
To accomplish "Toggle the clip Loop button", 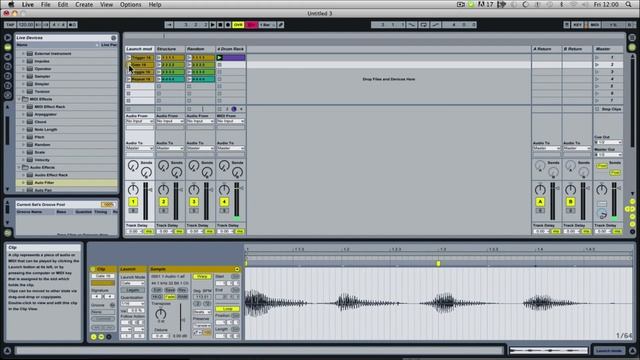I will (x=227, y=309).
